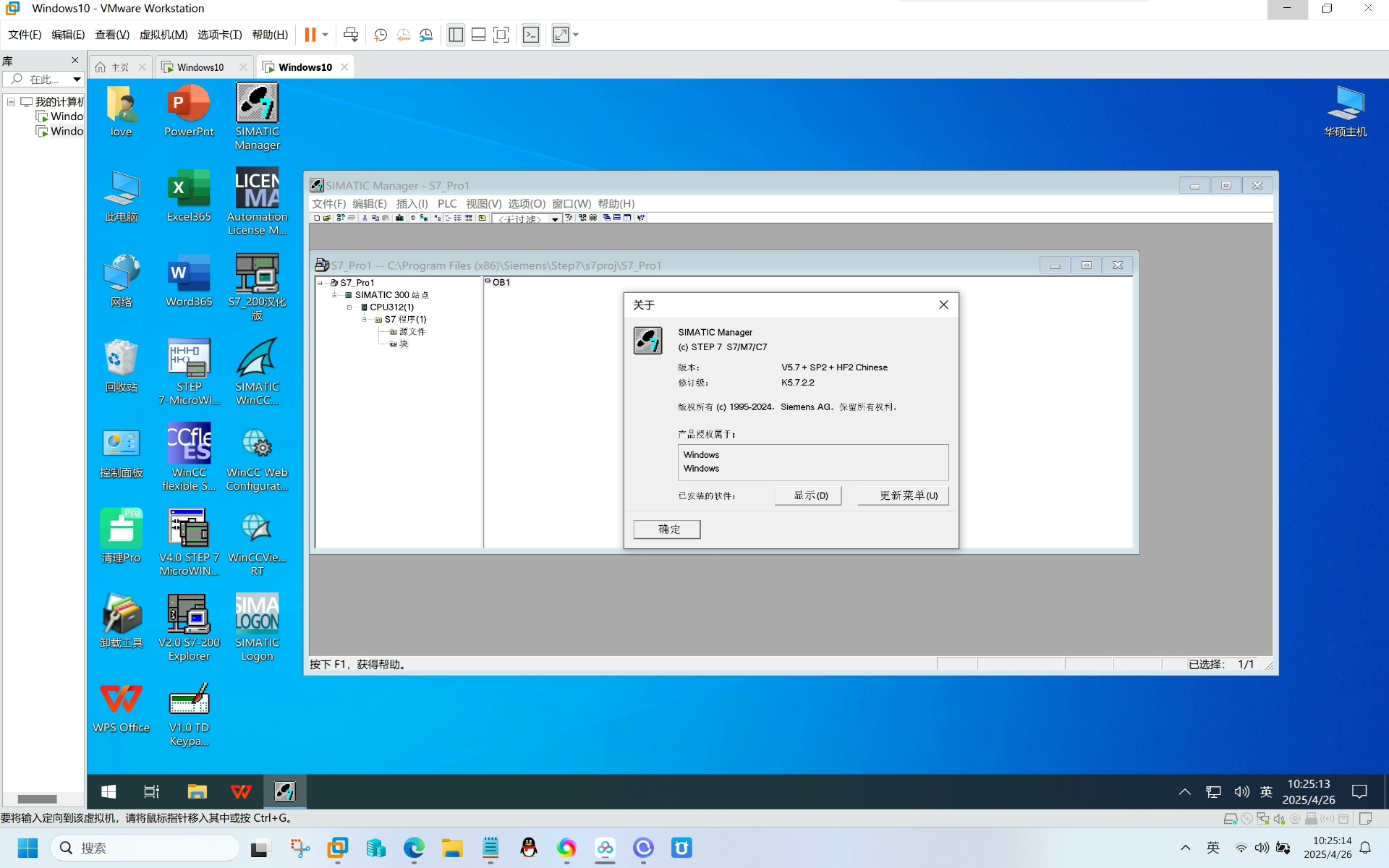1389x868 pixels.
Task: Open Automation License Manager desktop icon
Action: point(257,201)
